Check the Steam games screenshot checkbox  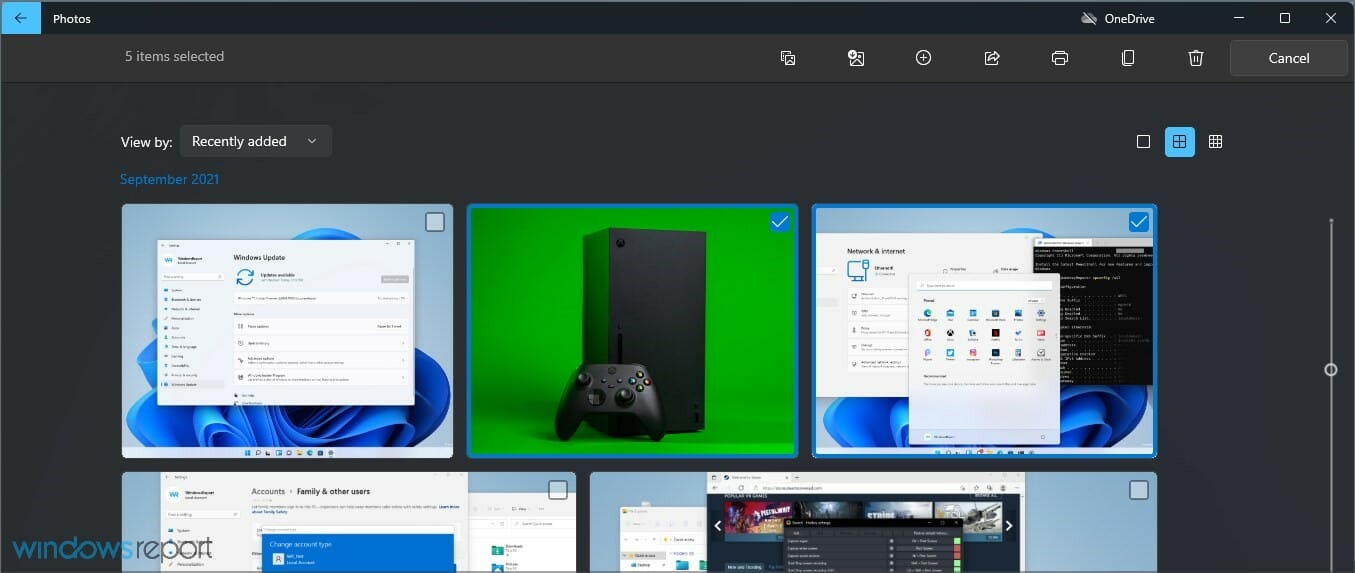[1139, 490]
